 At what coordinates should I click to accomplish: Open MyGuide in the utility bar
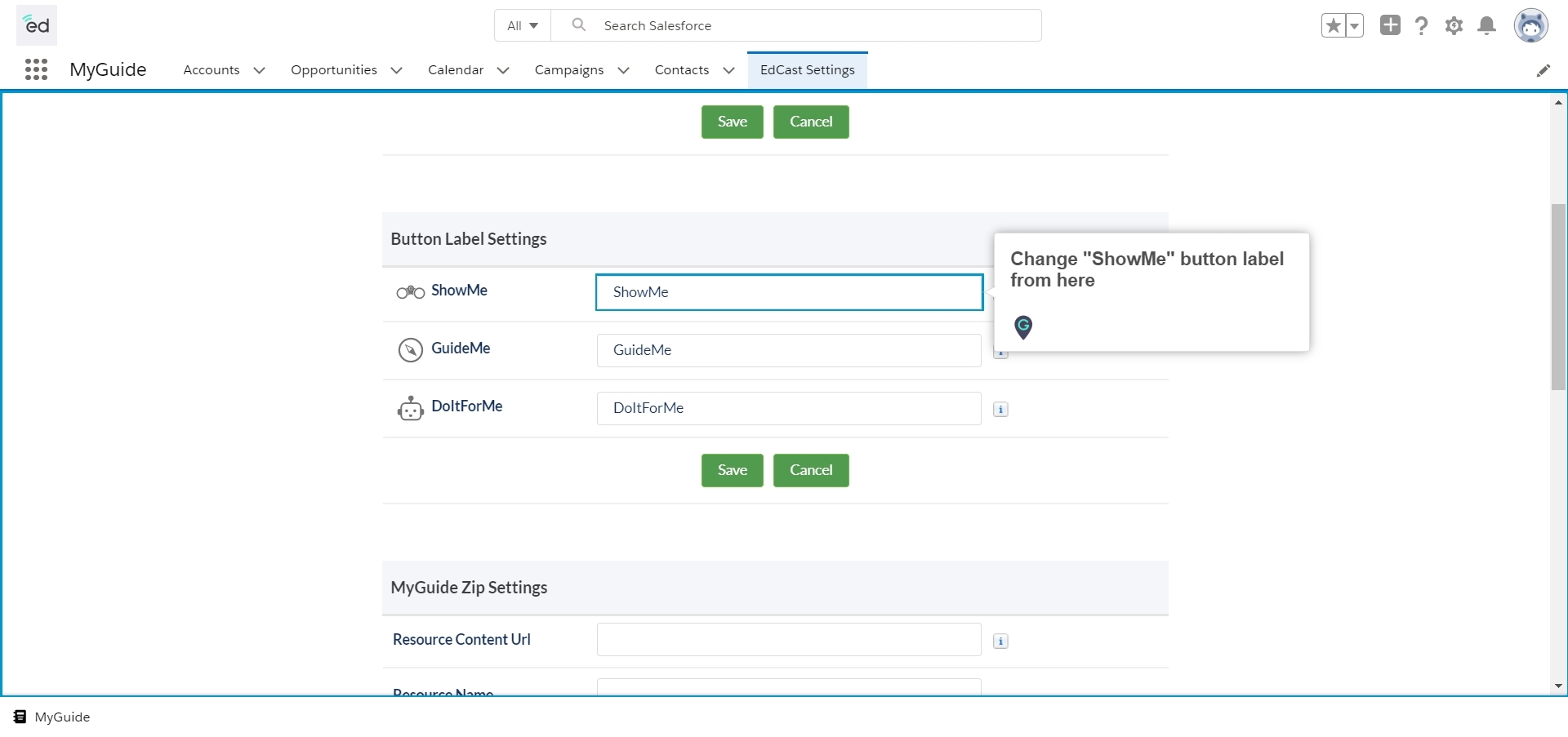coord(52,717)
